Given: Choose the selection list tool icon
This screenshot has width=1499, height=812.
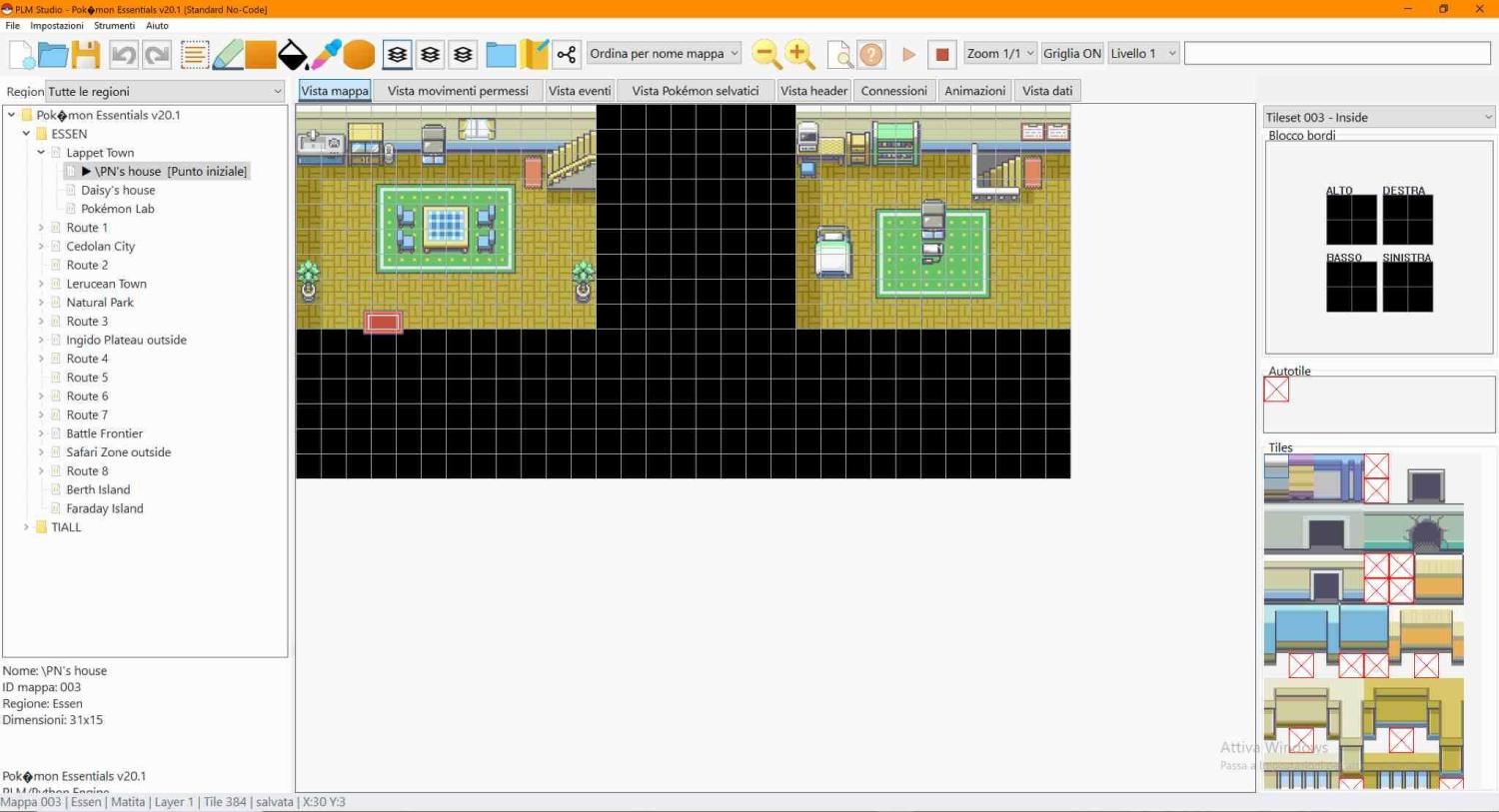Looking at the screenshot, I should click(x=195, y=54).
